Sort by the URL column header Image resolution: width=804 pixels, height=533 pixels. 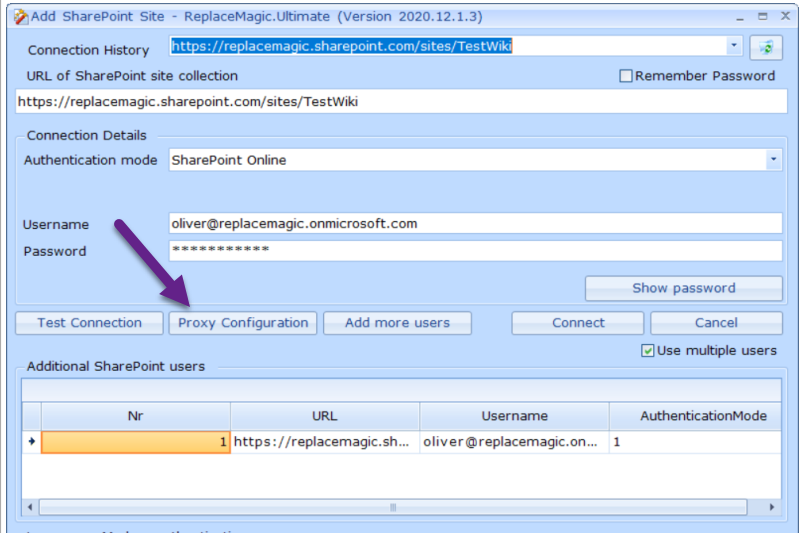pos(325,416)
